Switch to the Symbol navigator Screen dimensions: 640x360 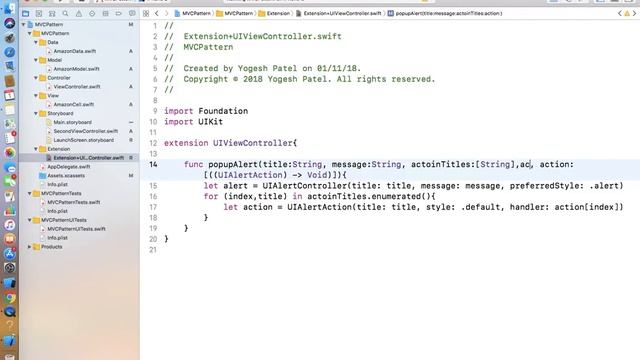click(52, 13)
